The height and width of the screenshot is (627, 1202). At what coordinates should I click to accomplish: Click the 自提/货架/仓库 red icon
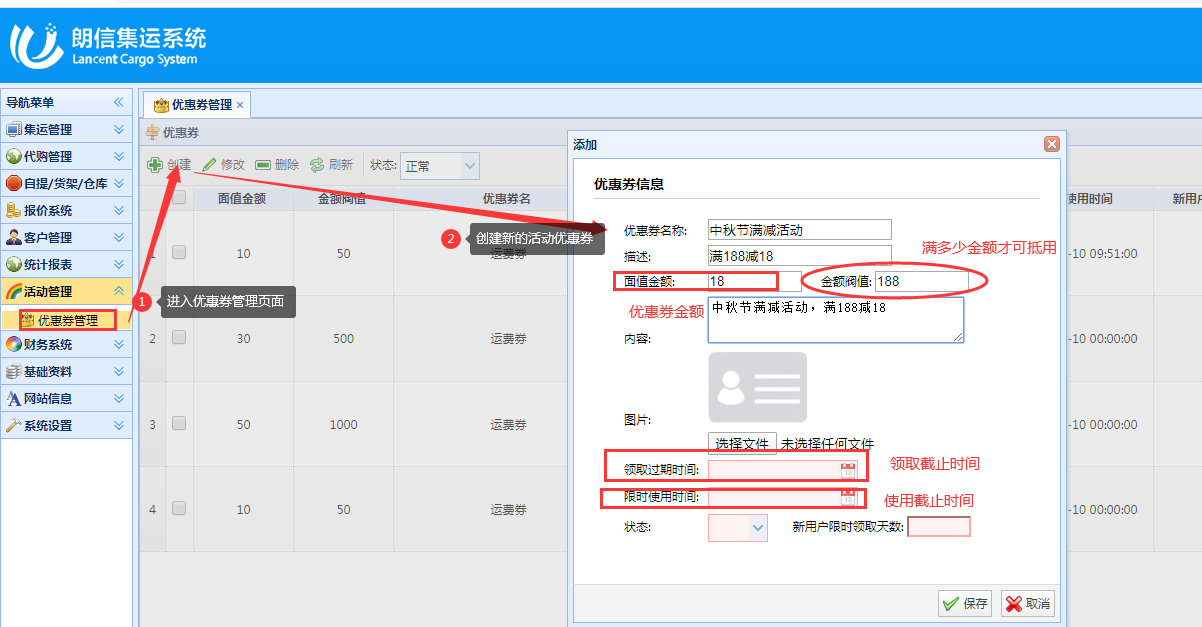pos(14,183)
